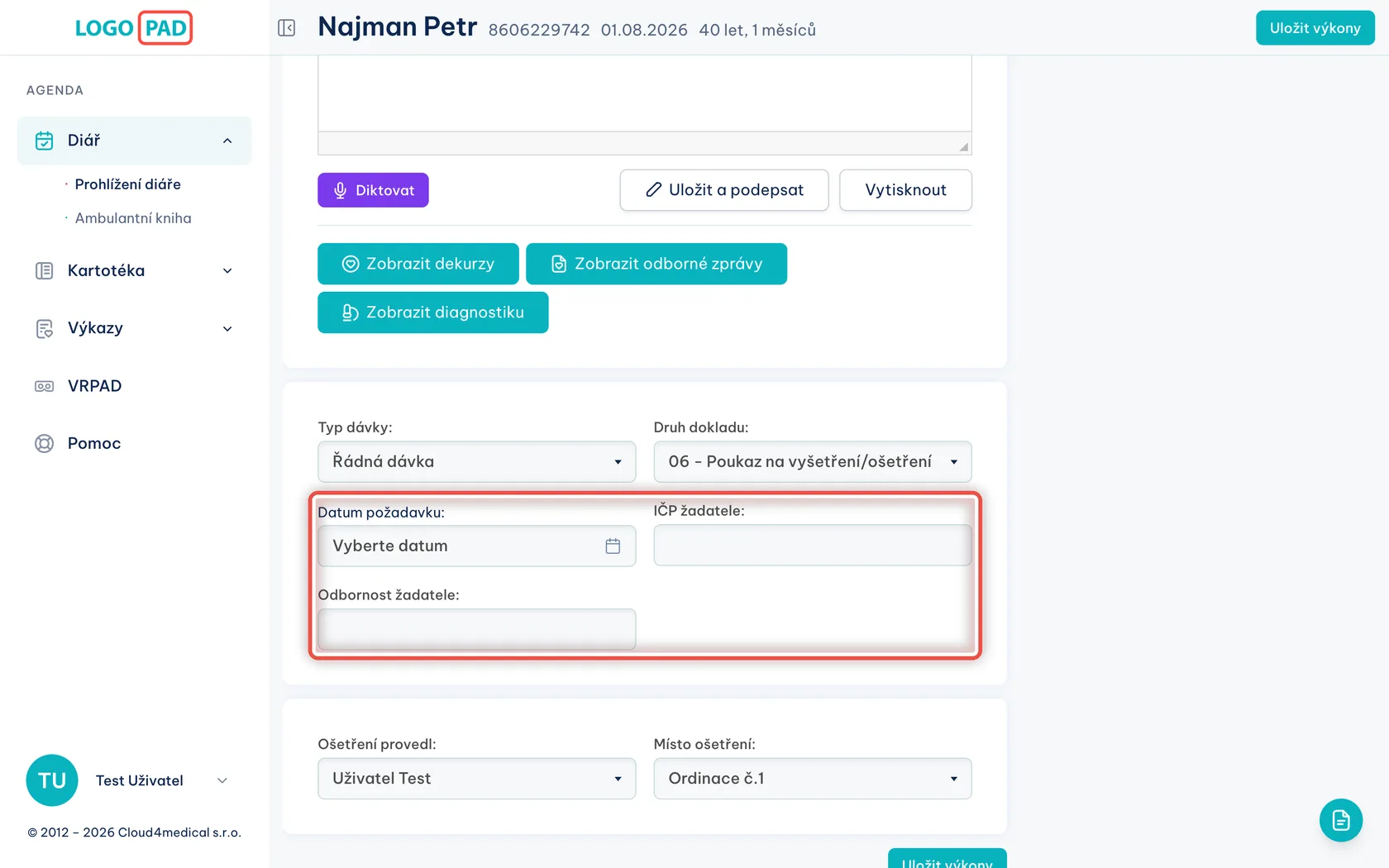Collapse the sidebar with the panel icon
This screenshot has width=1389, height=868.
point(287,28)
